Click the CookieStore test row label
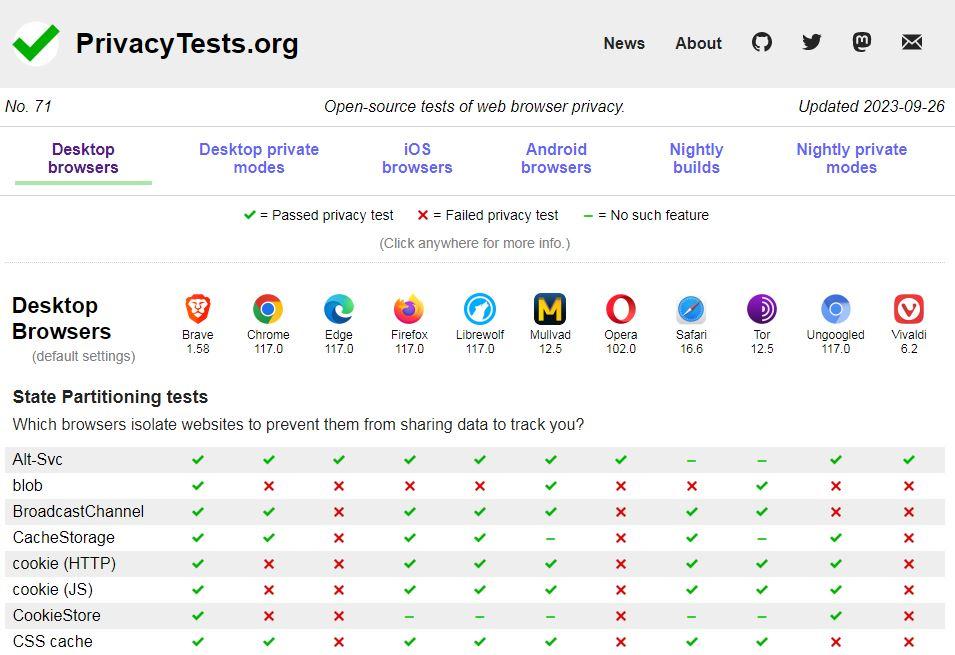 [x=56, y=616]
